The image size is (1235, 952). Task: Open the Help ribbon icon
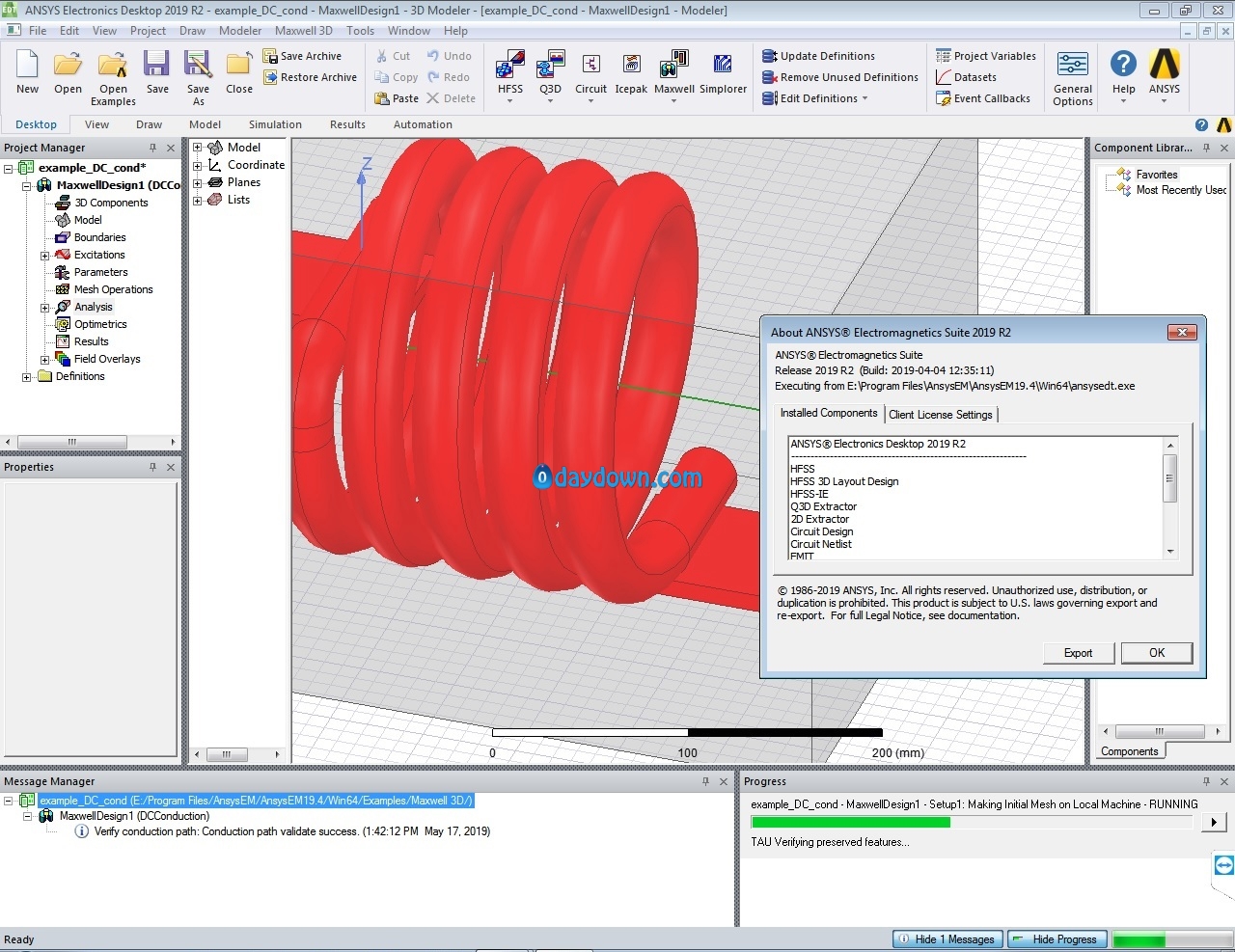(1123, 66)
